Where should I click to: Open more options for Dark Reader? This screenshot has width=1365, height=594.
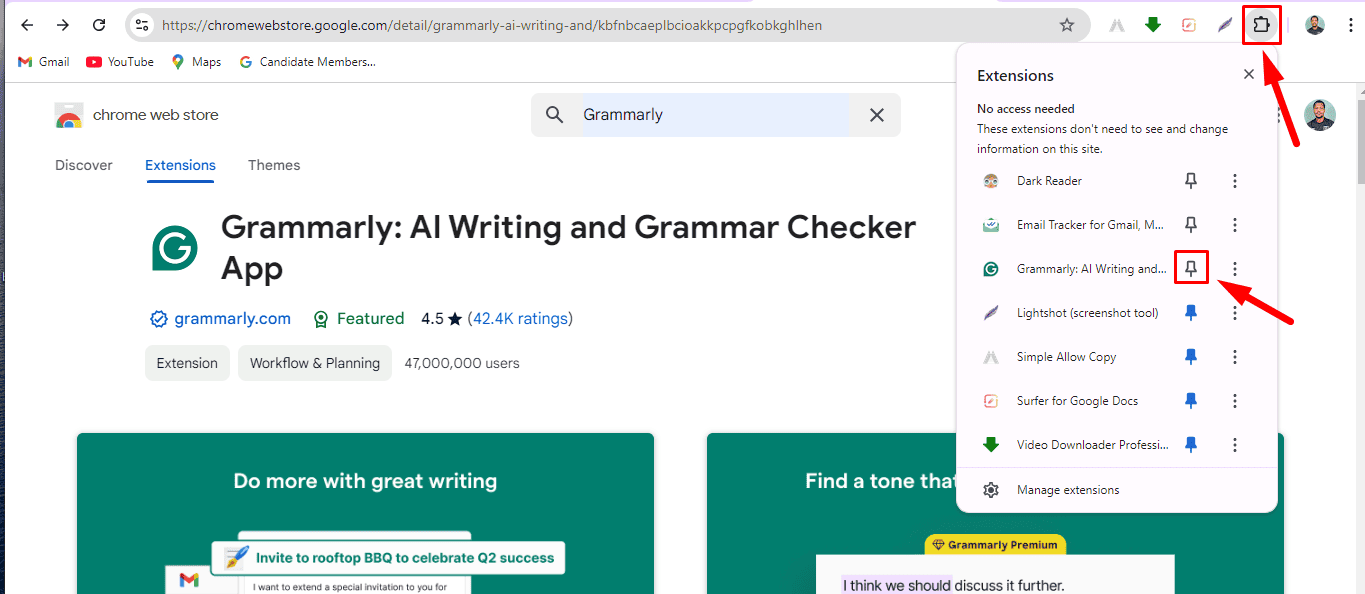point(1235,181)
